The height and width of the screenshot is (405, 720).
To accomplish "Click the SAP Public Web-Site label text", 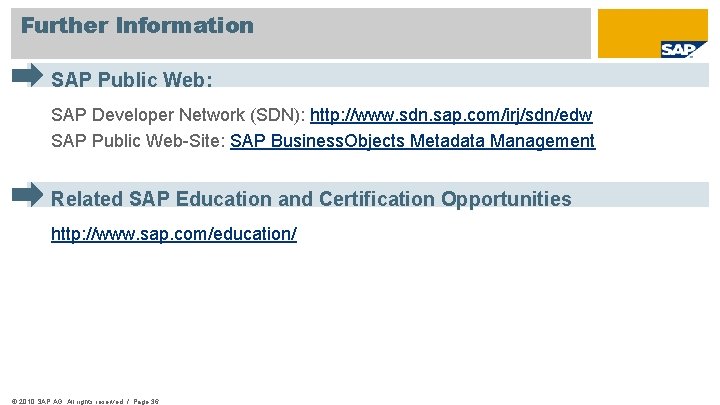I will click(x=138, y=141).
